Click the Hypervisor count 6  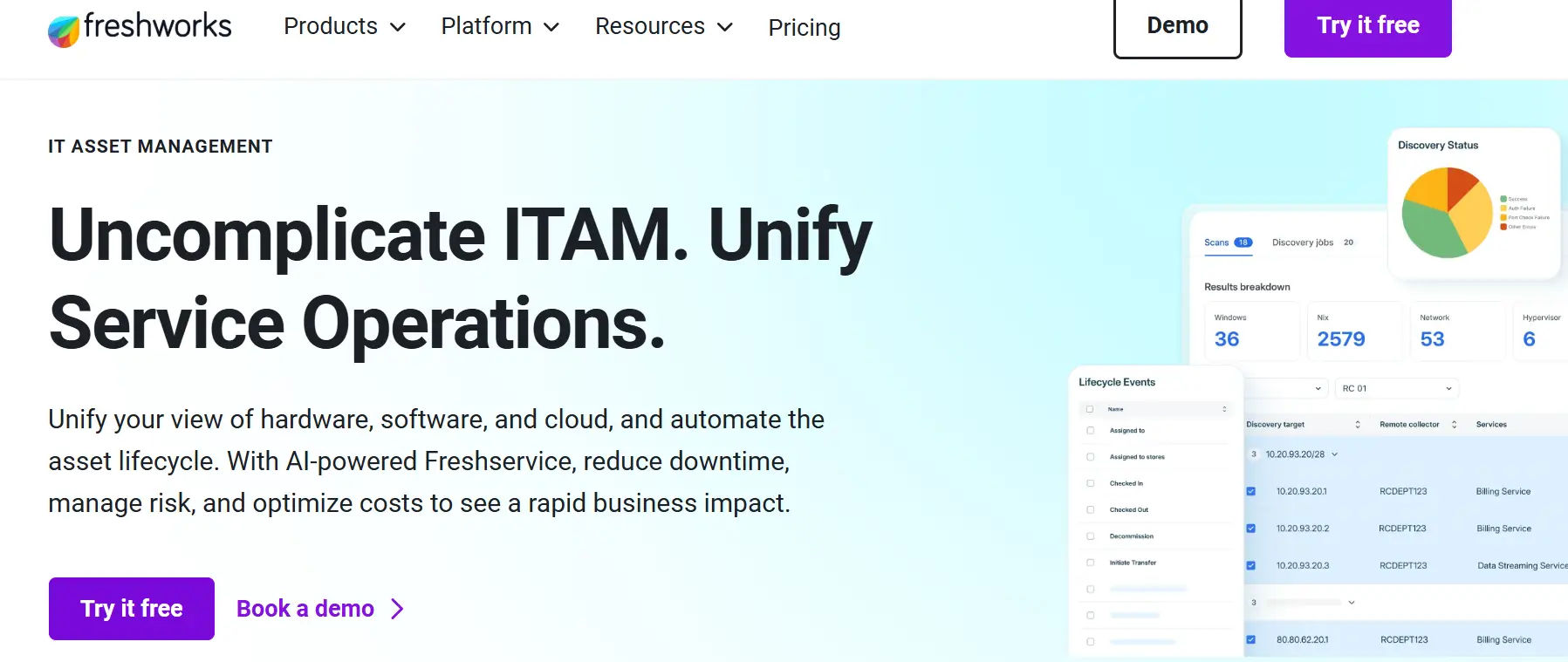1529,339
